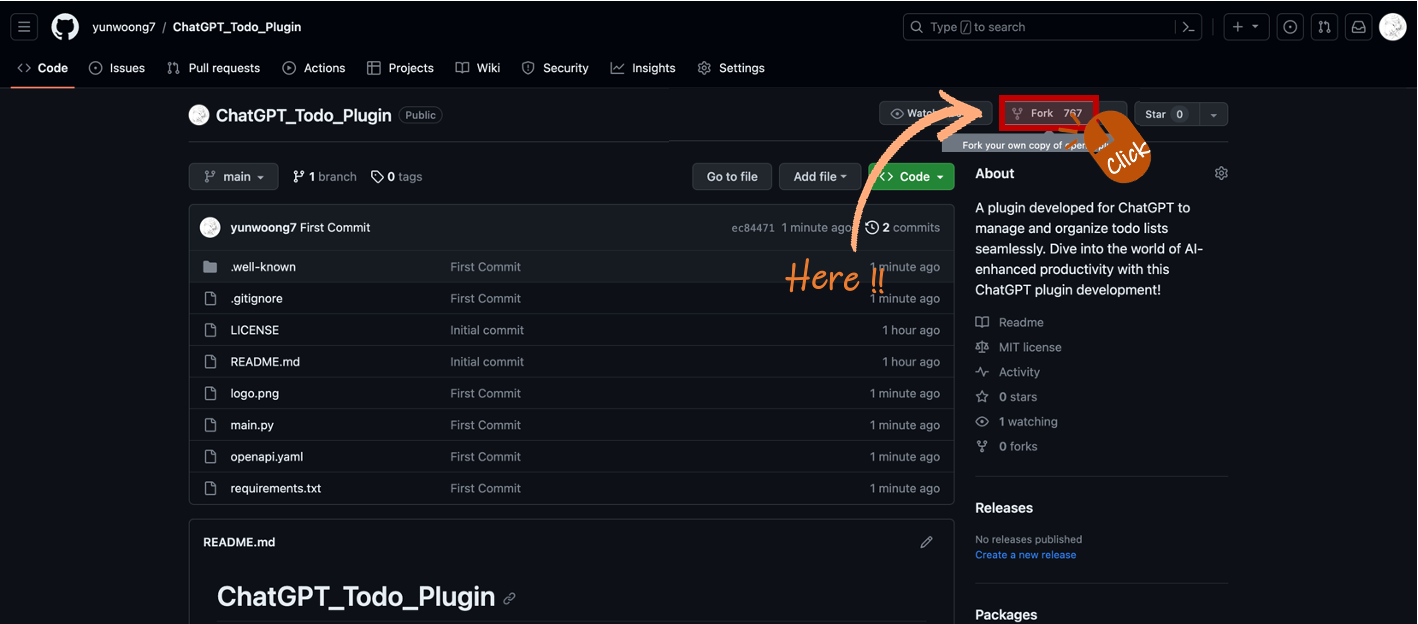The height and width of the screenshot is (624, 1418).
Task: View the 0 stars link
Action: tap(1007, 397)
